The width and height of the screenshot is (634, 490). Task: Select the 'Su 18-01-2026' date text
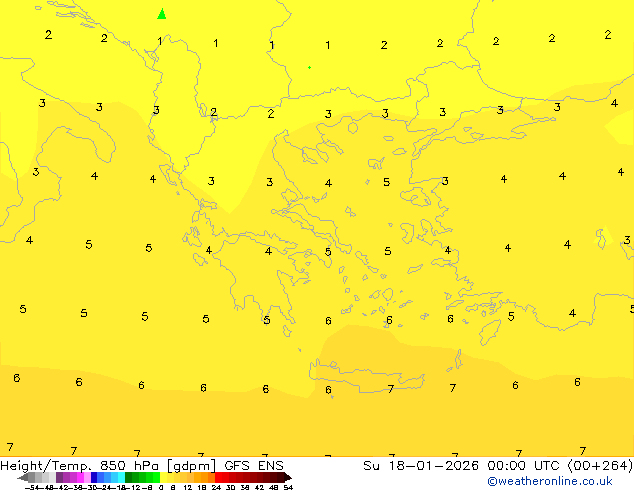coord(421,466)
